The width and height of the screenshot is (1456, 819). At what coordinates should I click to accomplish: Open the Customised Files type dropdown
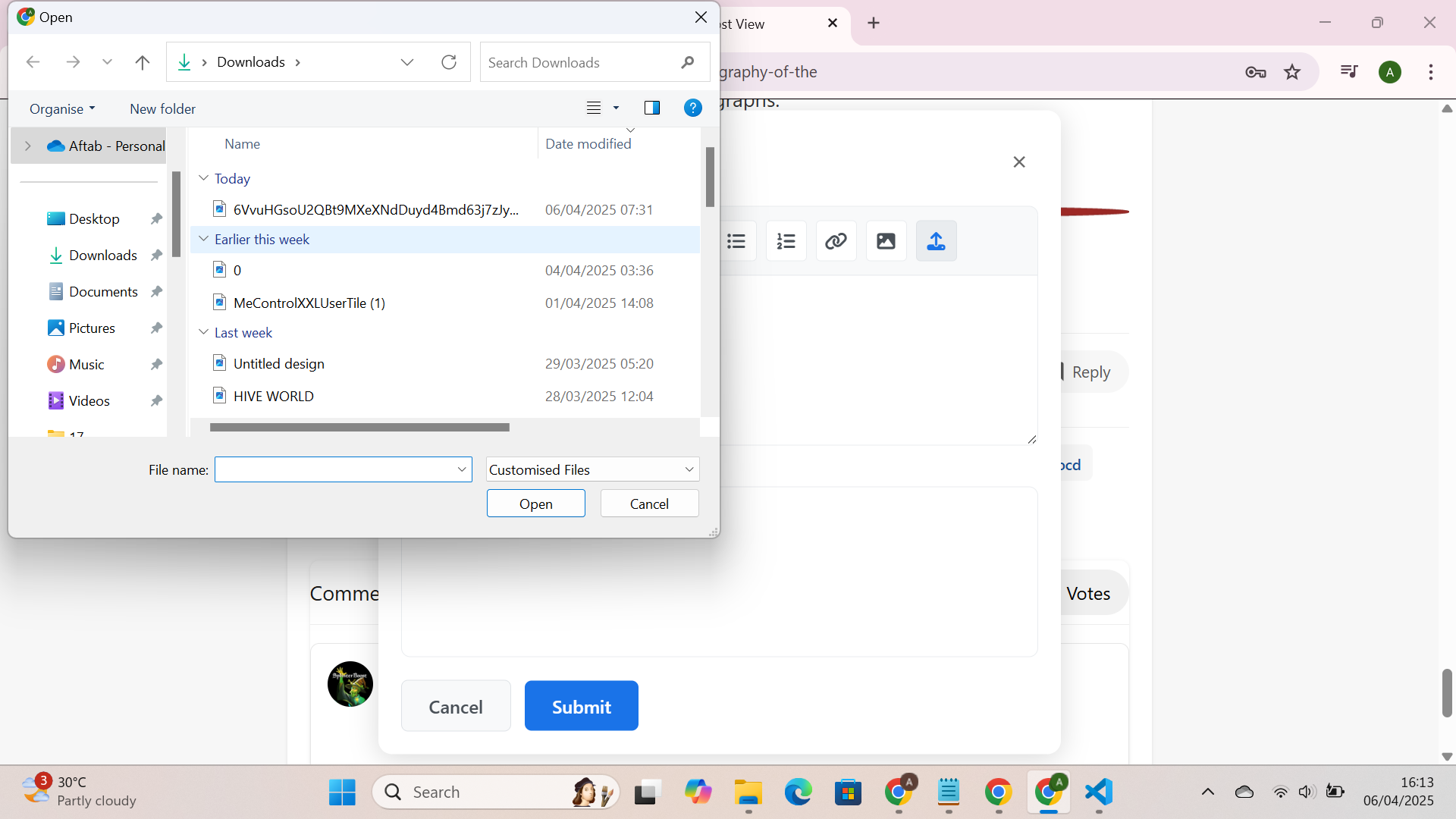point(592,469)
